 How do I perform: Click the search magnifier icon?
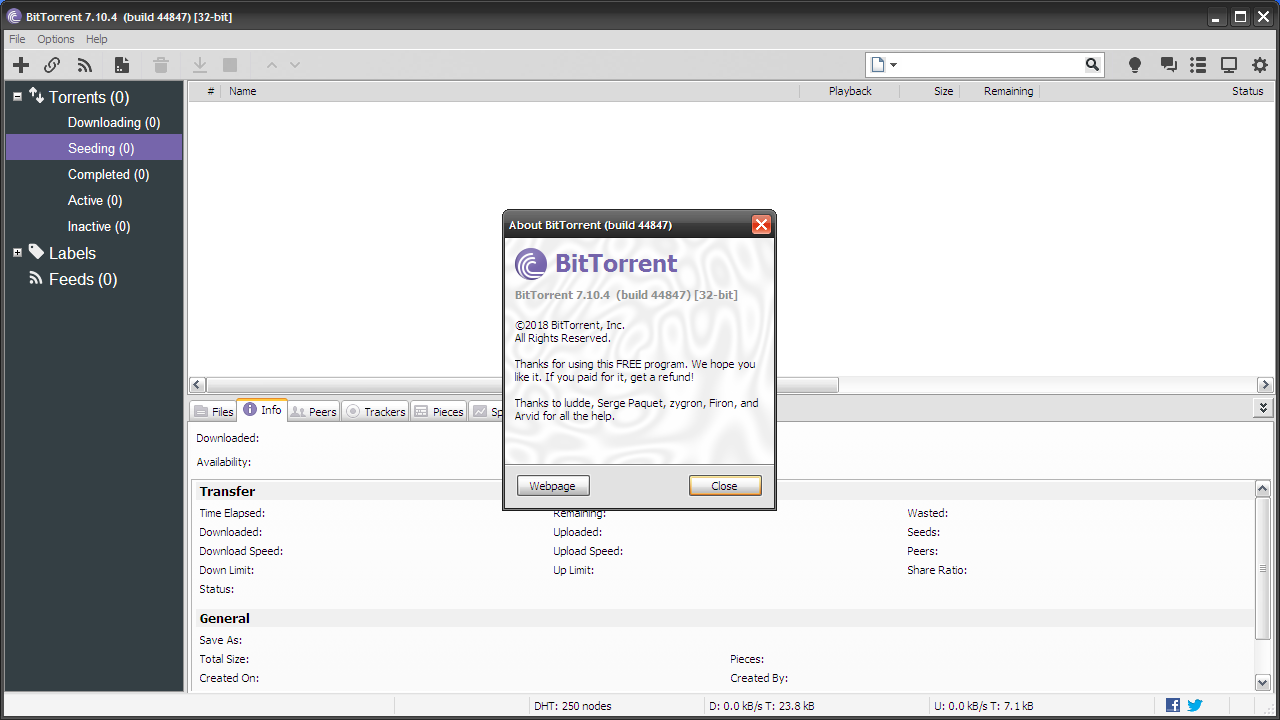(x=1092, y=65)
